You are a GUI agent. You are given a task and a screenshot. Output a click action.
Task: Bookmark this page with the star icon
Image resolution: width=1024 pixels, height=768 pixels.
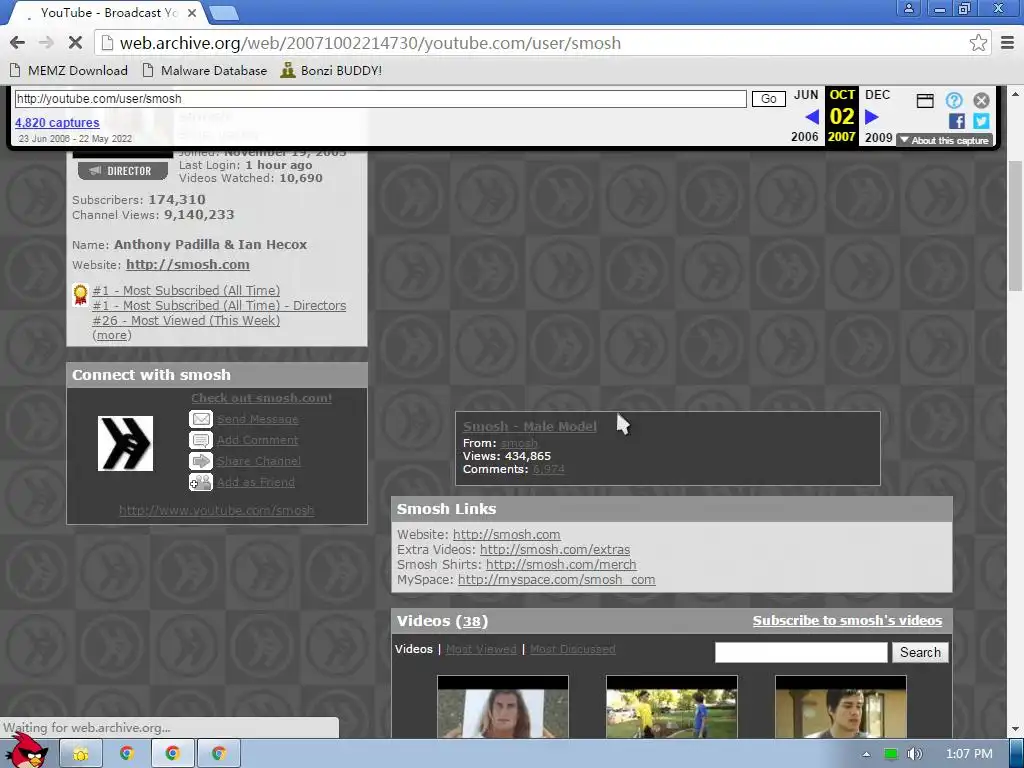tap(978, 43)
